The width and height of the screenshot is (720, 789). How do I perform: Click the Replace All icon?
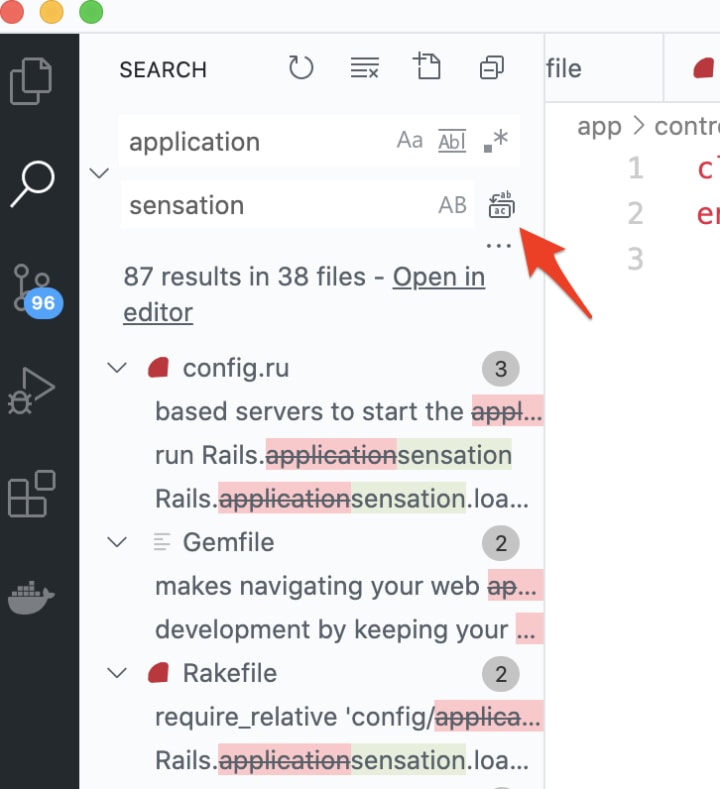pos(501,204)
